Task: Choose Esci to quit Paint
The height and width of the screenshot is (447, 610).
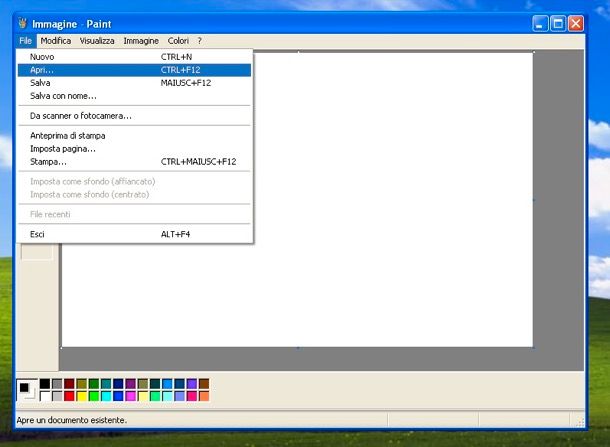Action: 134,234
